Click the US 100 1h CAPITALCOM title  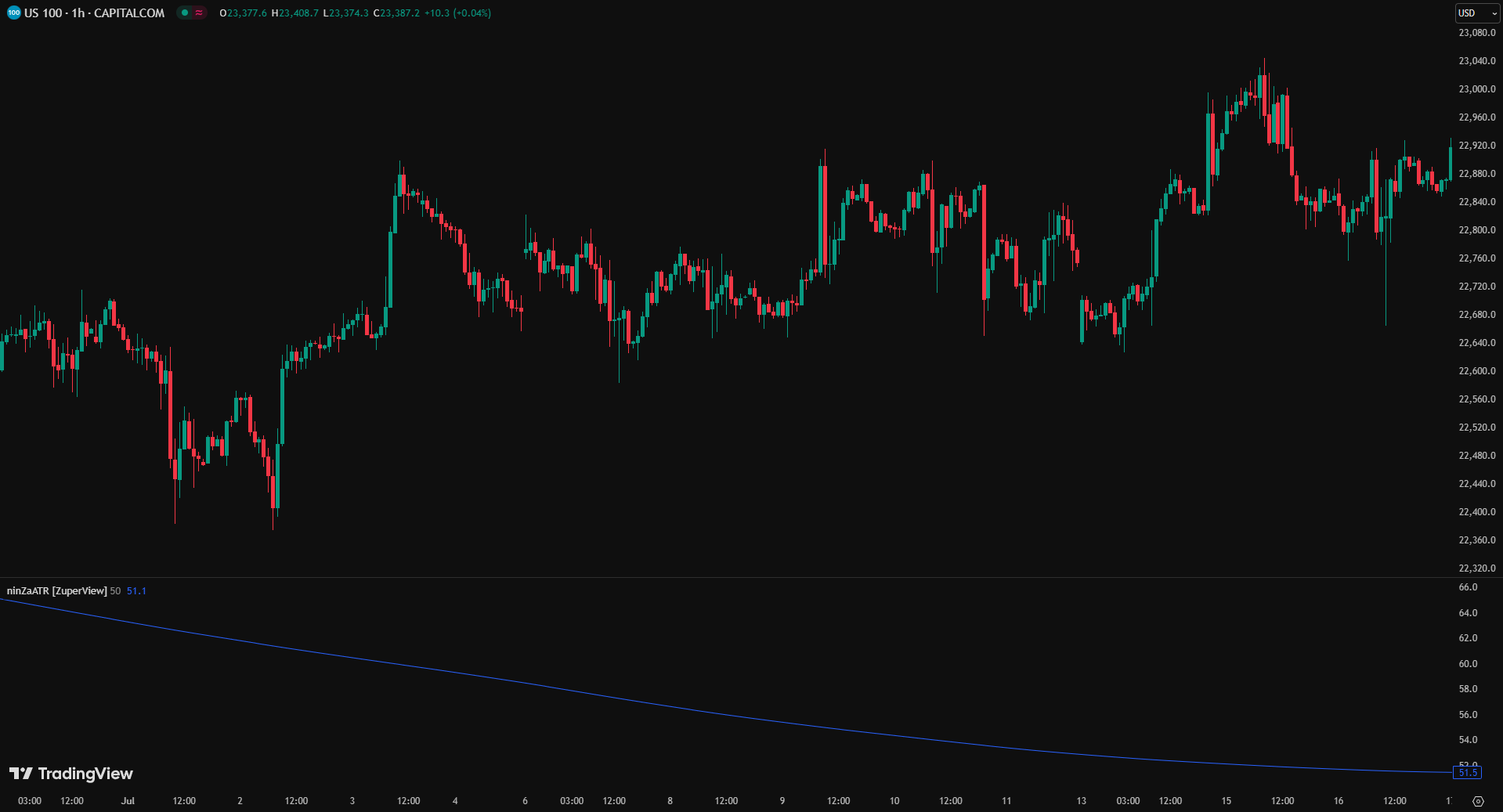(94, 13)
